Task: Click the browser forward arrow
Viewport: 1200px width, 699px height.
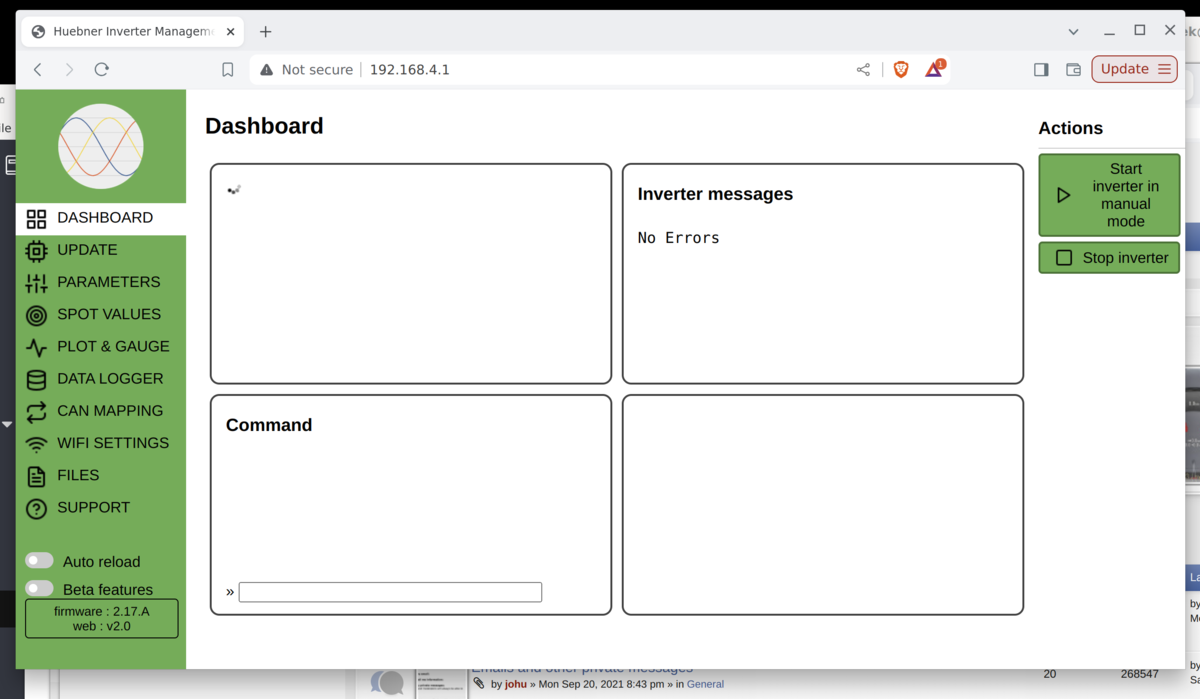Action: 69,69
